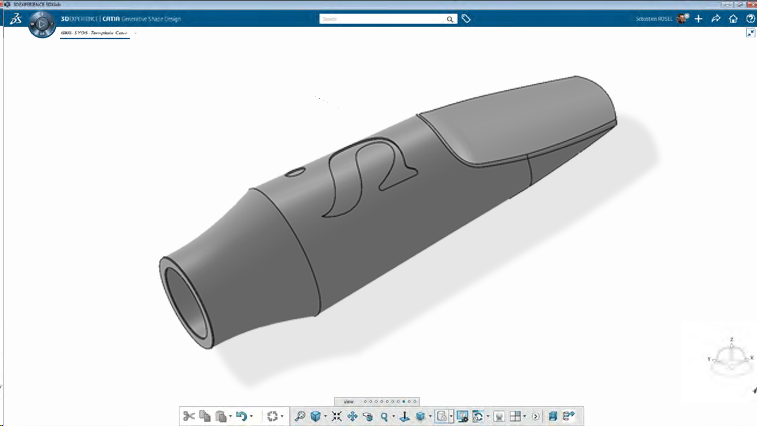Open the compass icon at top left
757x426 pixels.
41,21
